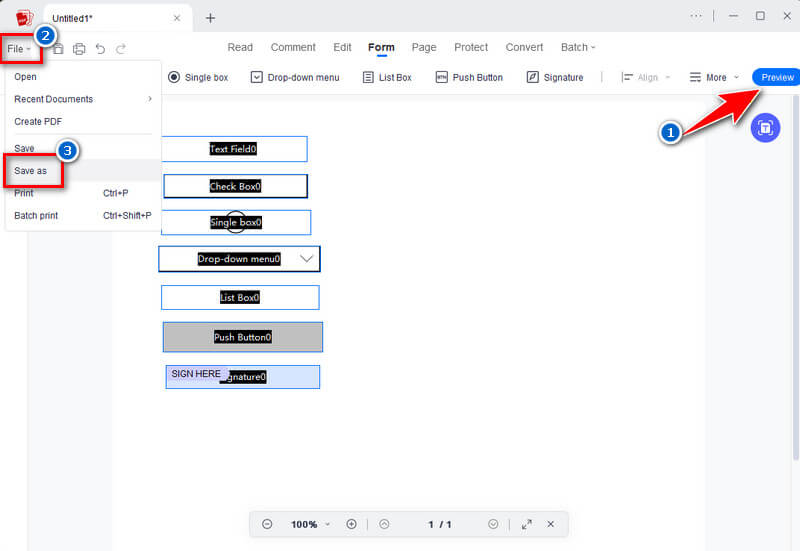800x551 pixels.
Task: Click the red PDF app logo
Action: tap(24, 18)
